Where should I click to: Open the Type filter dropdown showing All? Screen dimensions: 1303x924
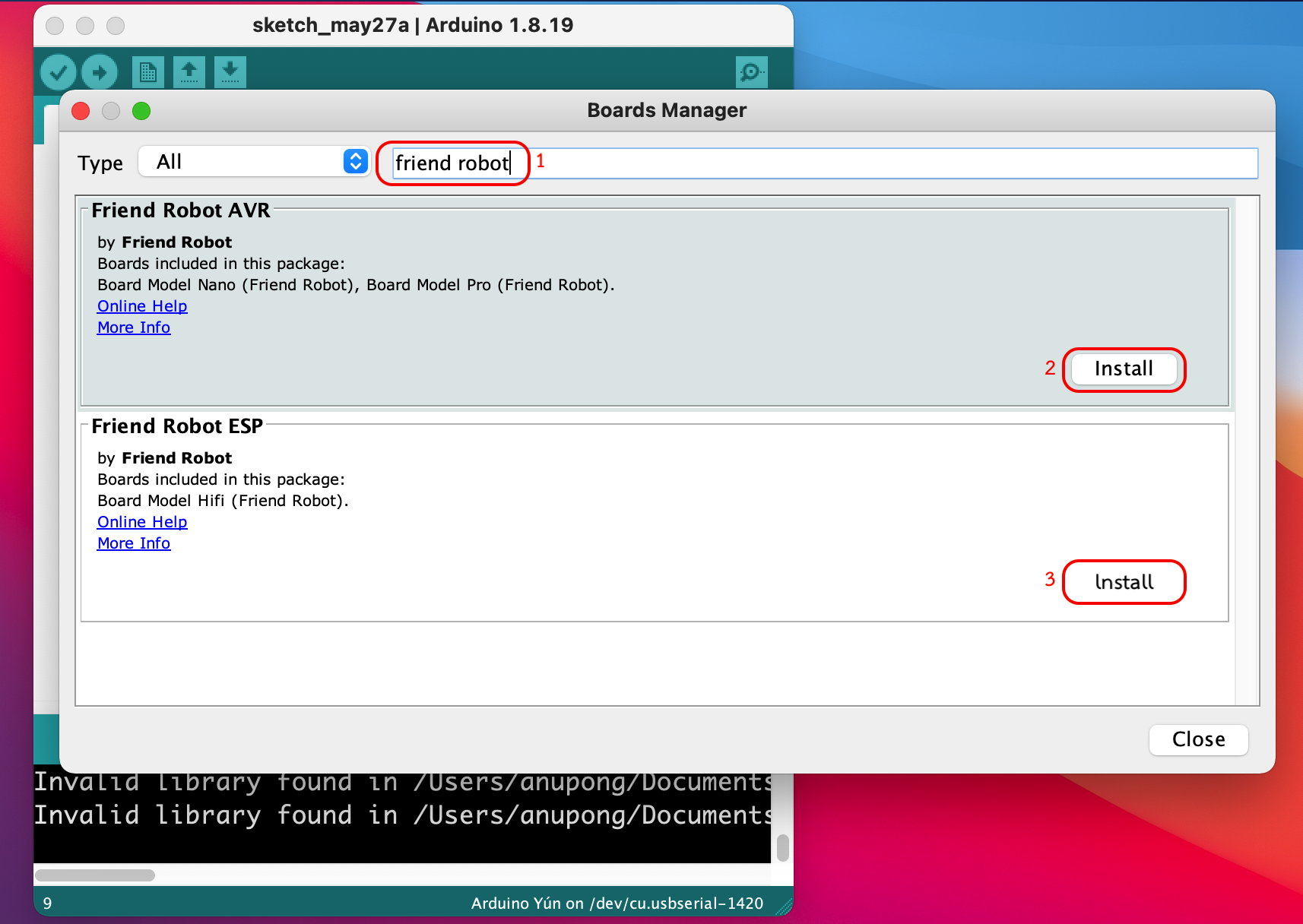coord(254,162)
